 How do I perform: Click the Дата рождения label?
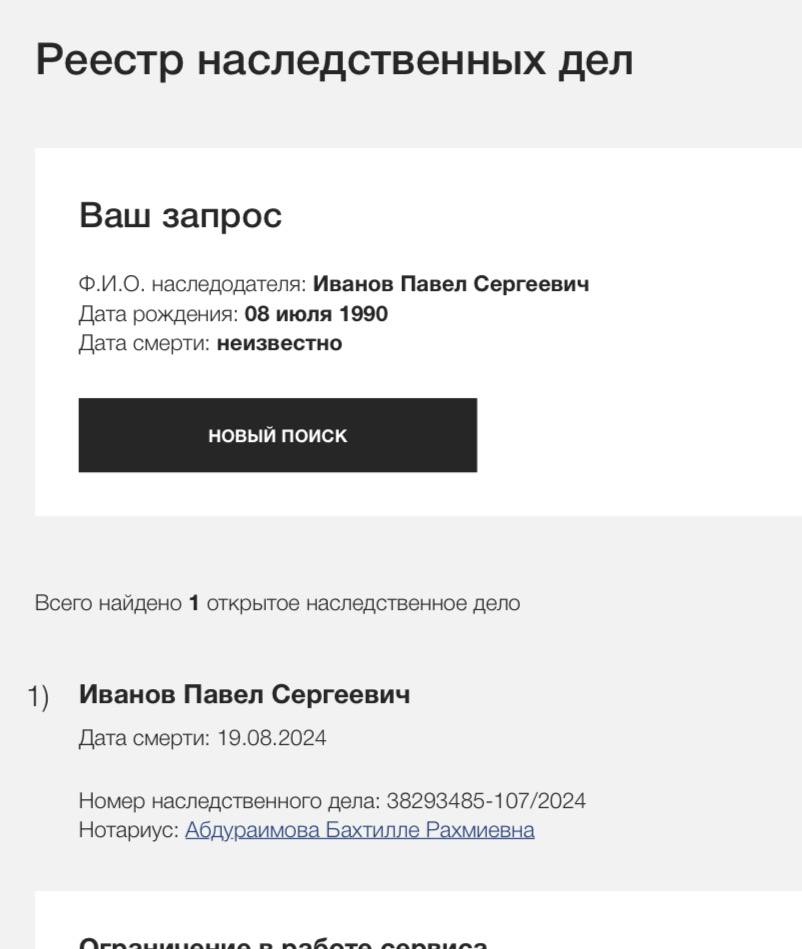(x=158, y=314)
